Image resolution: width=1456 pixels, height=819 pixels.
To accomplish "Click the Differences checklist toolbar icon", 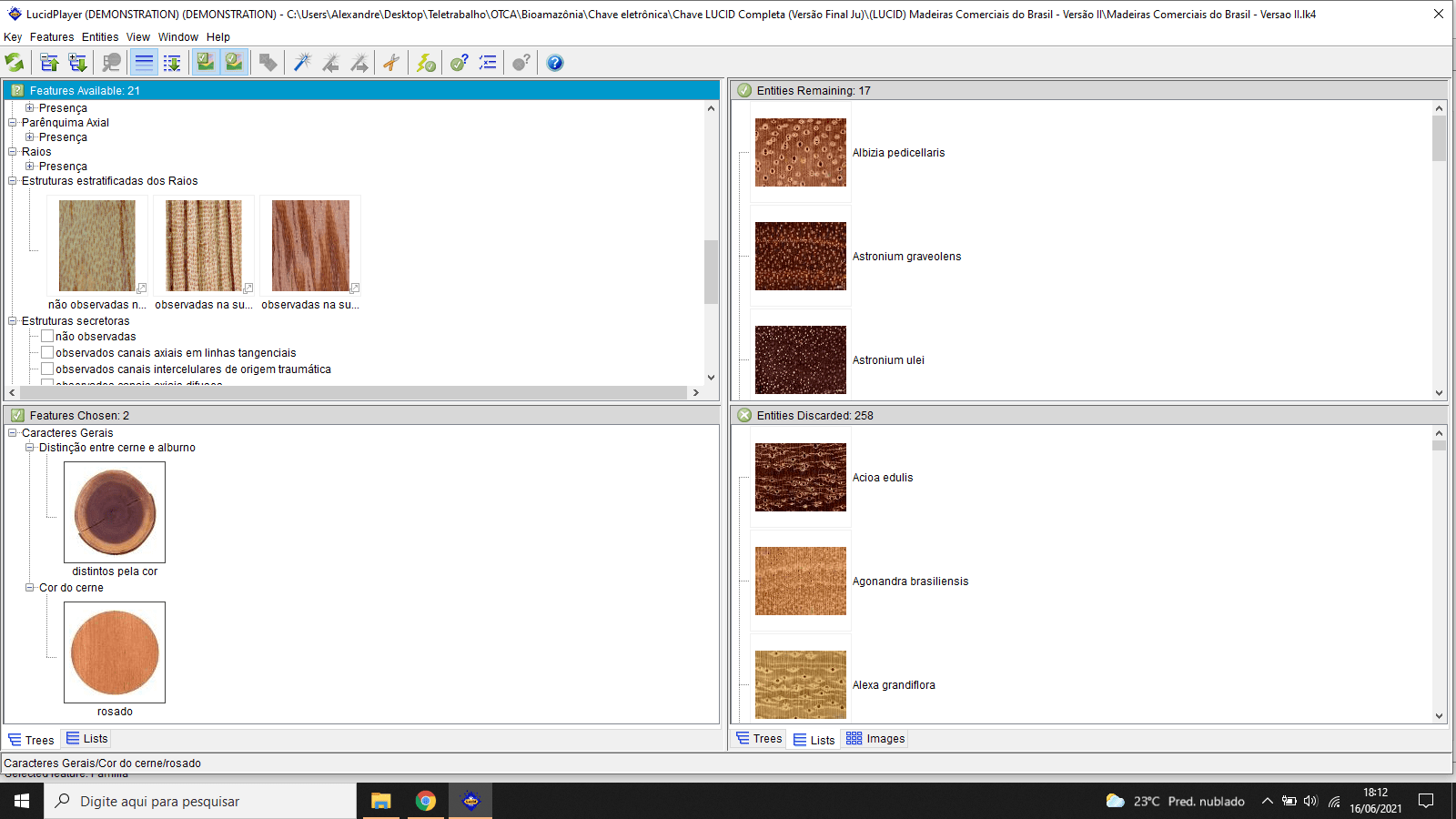I will click(x=488, y=63).
